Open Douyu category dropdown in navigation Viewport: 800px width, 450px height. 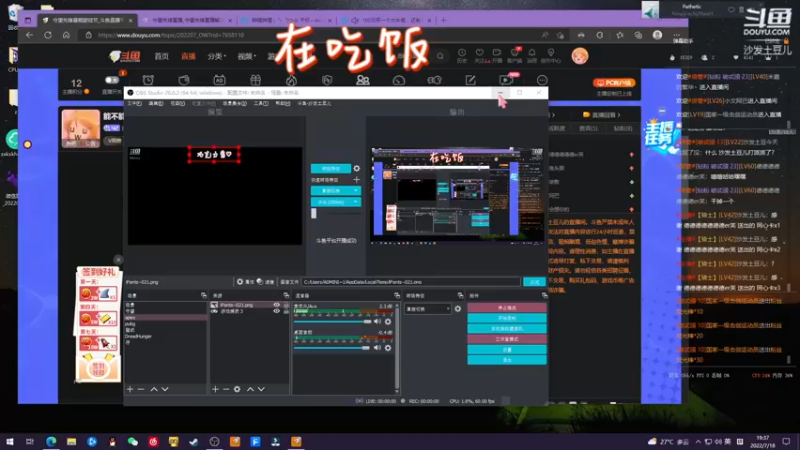[217, 56]
